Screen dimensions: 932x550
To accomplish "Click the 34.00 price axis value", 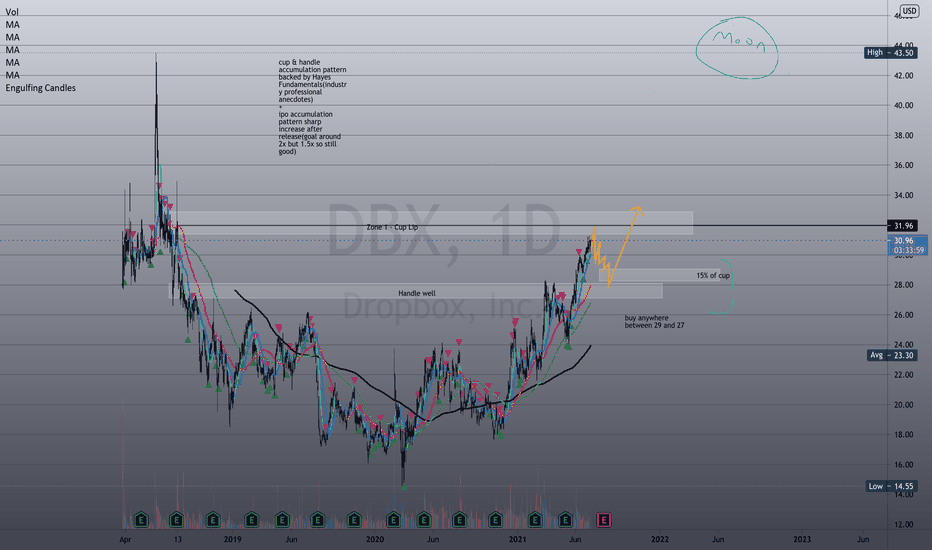I will coord(903,195).
